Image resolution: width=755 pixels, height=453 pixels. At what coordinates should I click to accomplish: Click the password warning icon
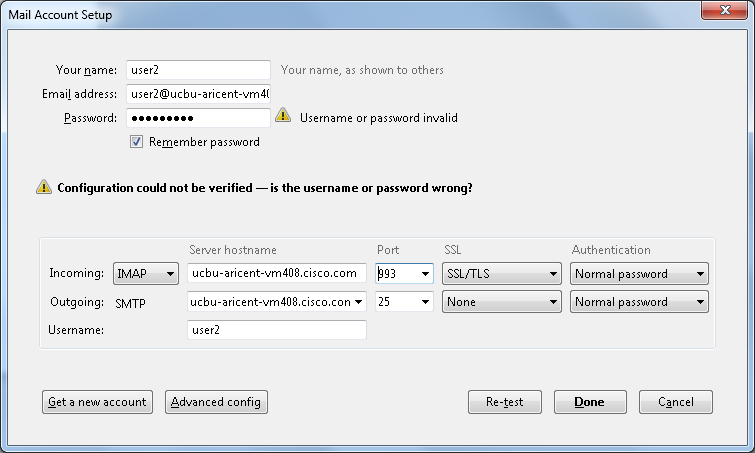(x=283, y=117)
